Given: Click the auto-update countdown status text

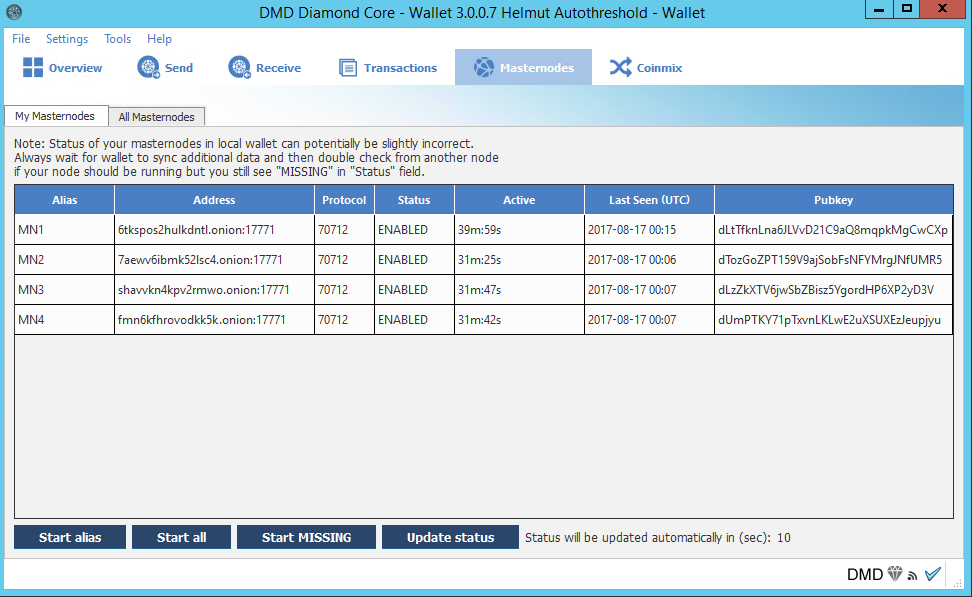Looking at the screenshot, I should coord(658,537).
